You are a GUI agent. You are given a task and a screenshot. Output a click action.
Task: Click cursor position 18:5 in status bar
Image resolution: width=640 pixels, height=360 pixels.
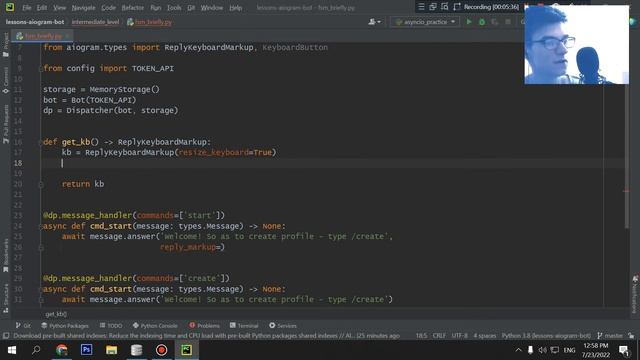click(x=421, y=336)
